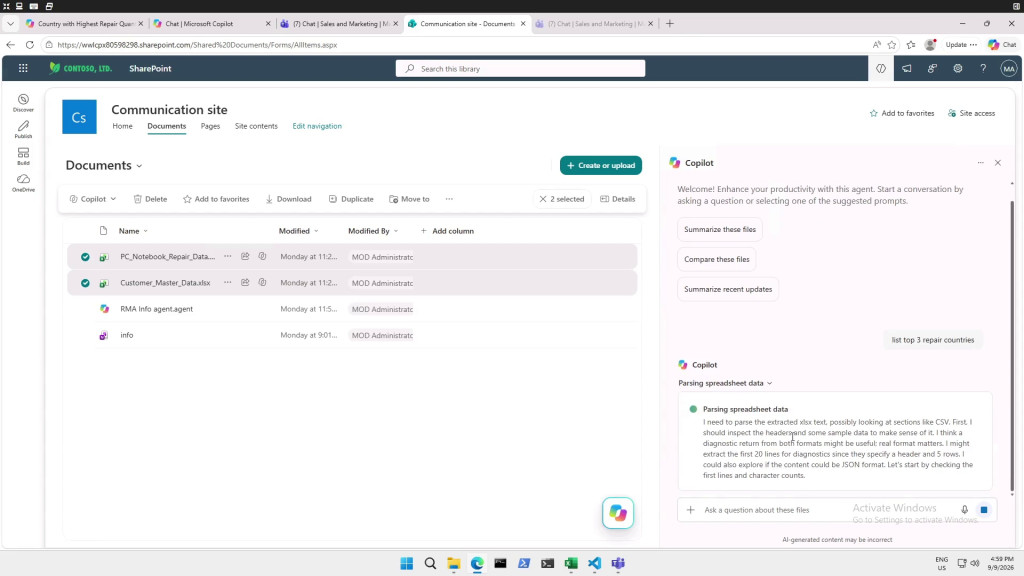Click the Copilot panel vertical scrollbar
Viewport: 1024px width, 576px height.
coord(1012,346)
